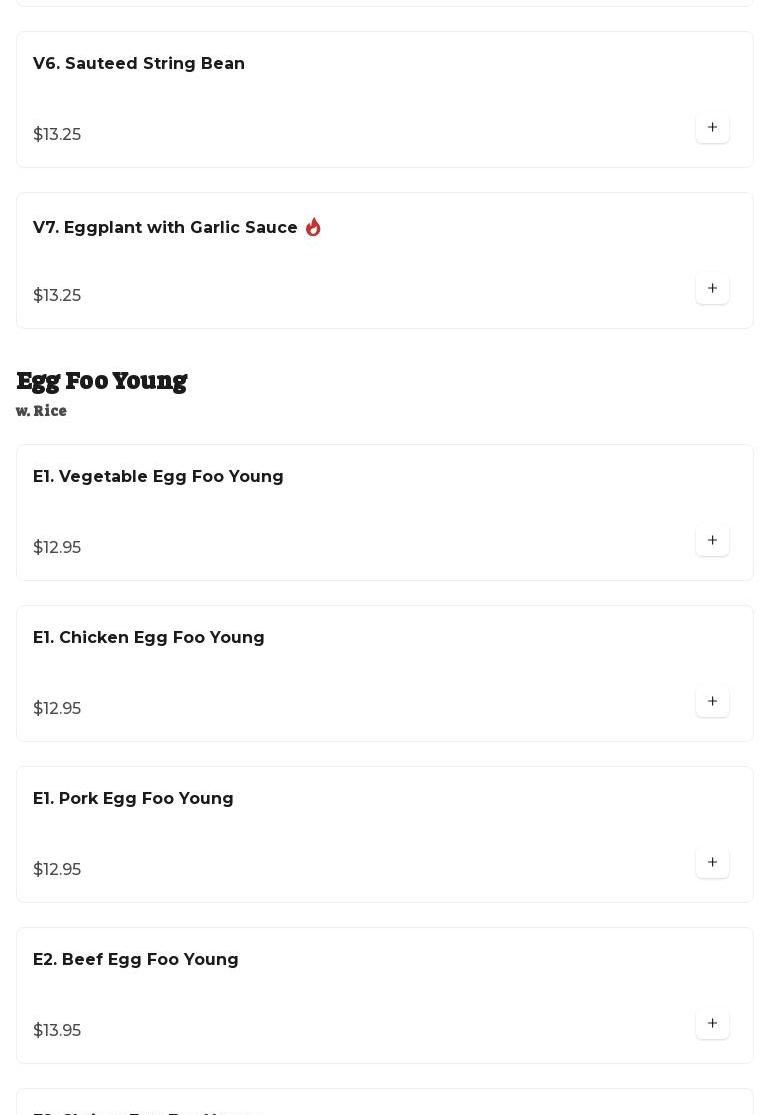This screenshot has height=1115, width=770.
Task: Add Chicken Egg Foo Young using plus icon
Action: pyautogui.click(x=712, y=702)
